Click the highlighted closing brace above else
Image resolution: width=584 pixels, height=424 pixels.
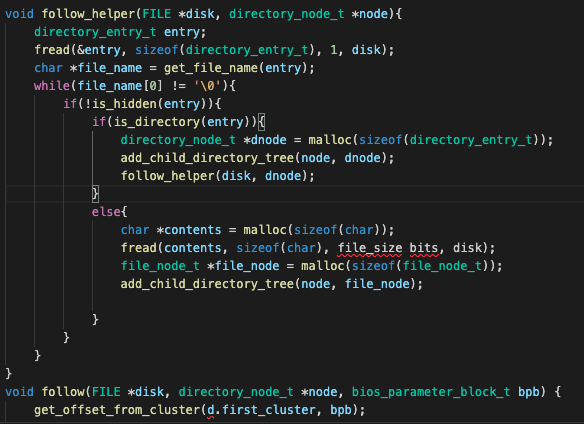(x=95, y=194)
